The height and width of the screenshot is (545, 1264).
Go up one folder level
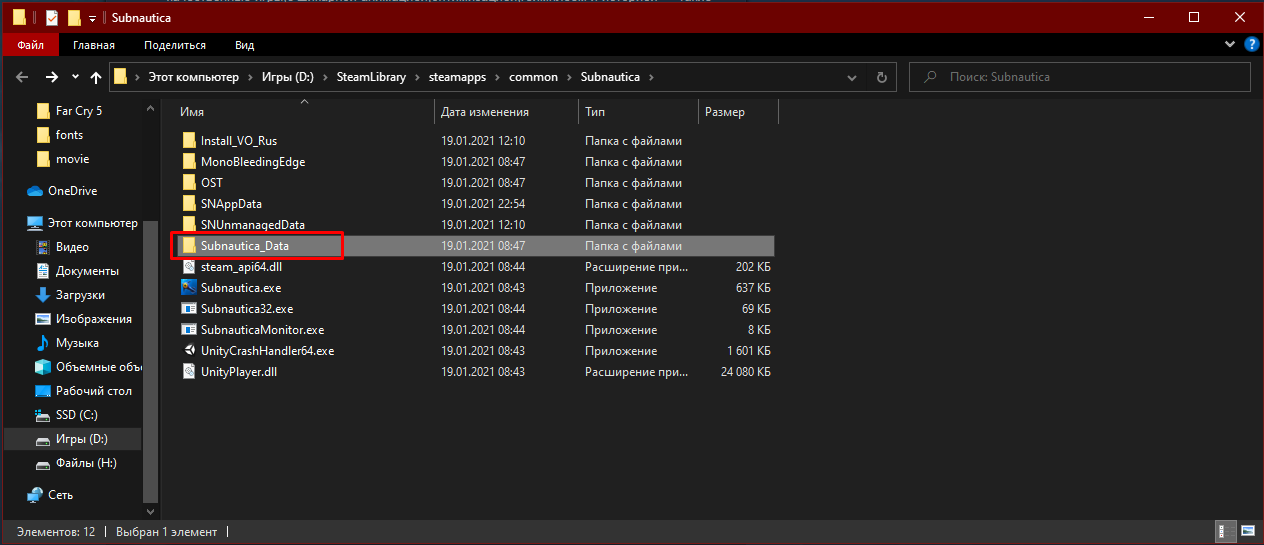click(96, 77)
